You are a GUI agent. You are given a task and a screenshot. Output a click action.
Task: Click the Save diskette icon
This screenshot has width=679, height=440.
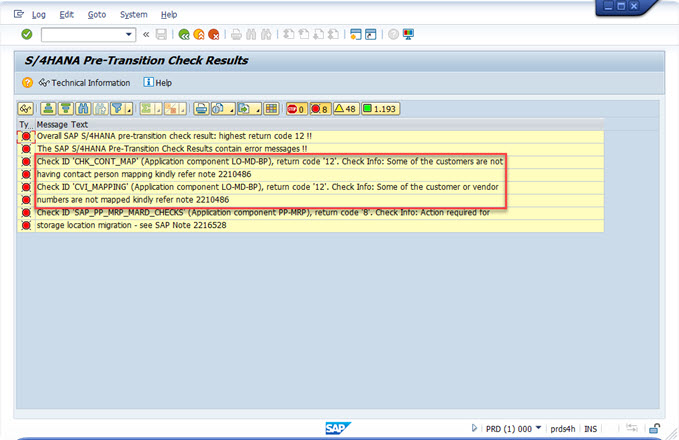pyautogui.click(x=161, y=34)
